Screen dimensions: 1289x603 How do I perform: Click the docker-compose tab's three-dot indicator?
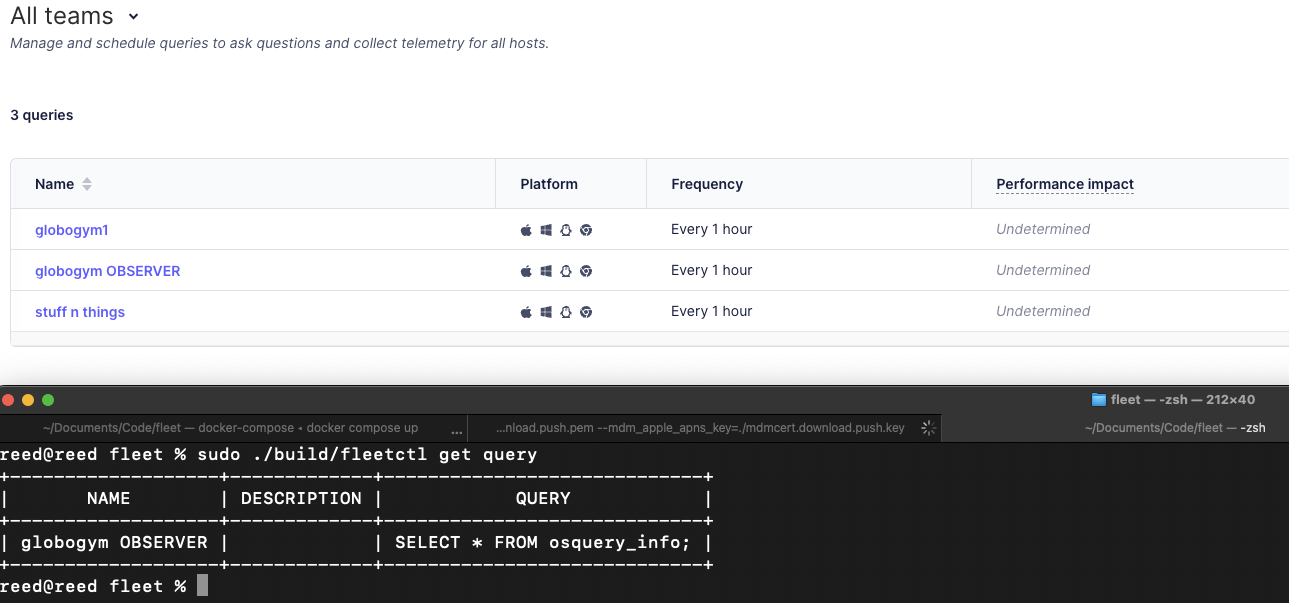[x=457, y=432]
